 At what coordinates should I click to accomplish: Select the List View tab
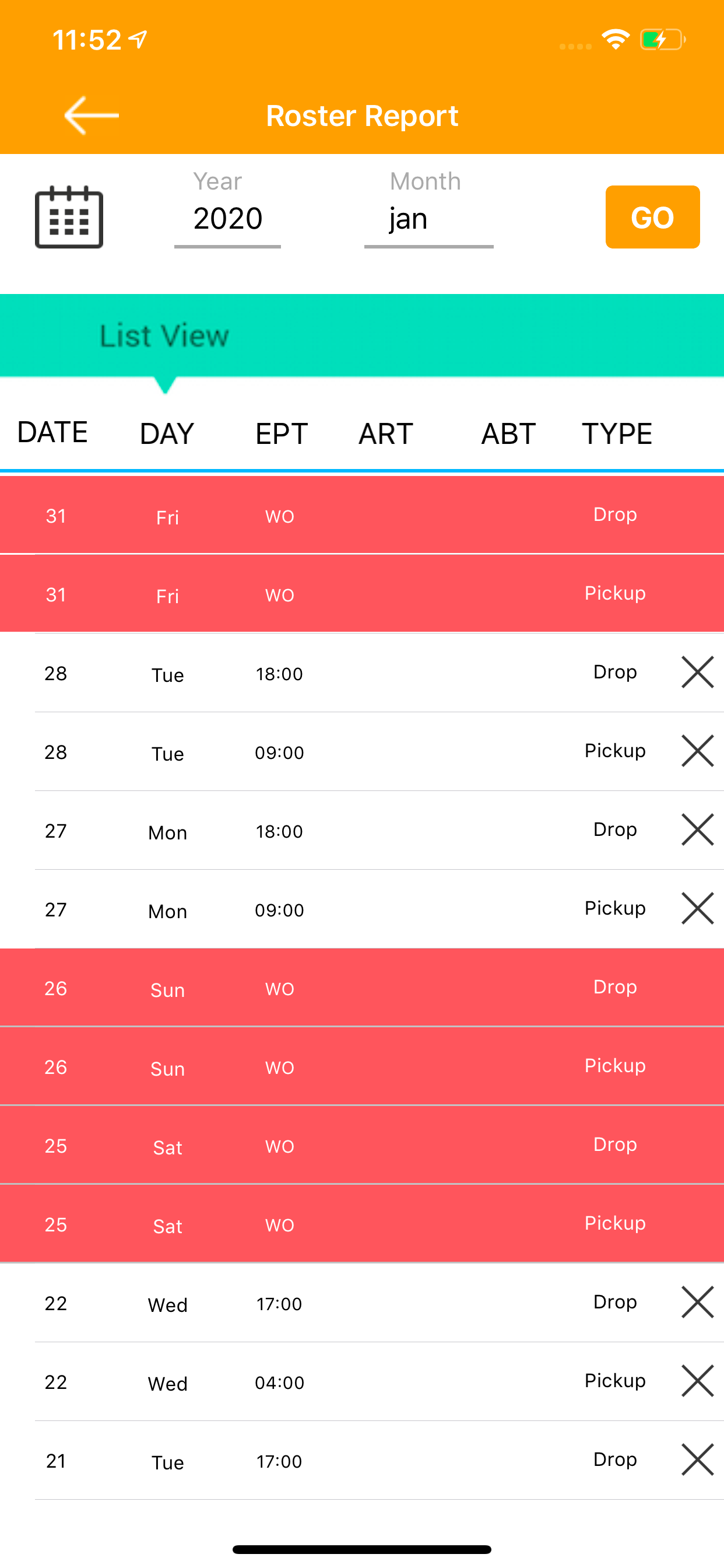coord(164,335)
